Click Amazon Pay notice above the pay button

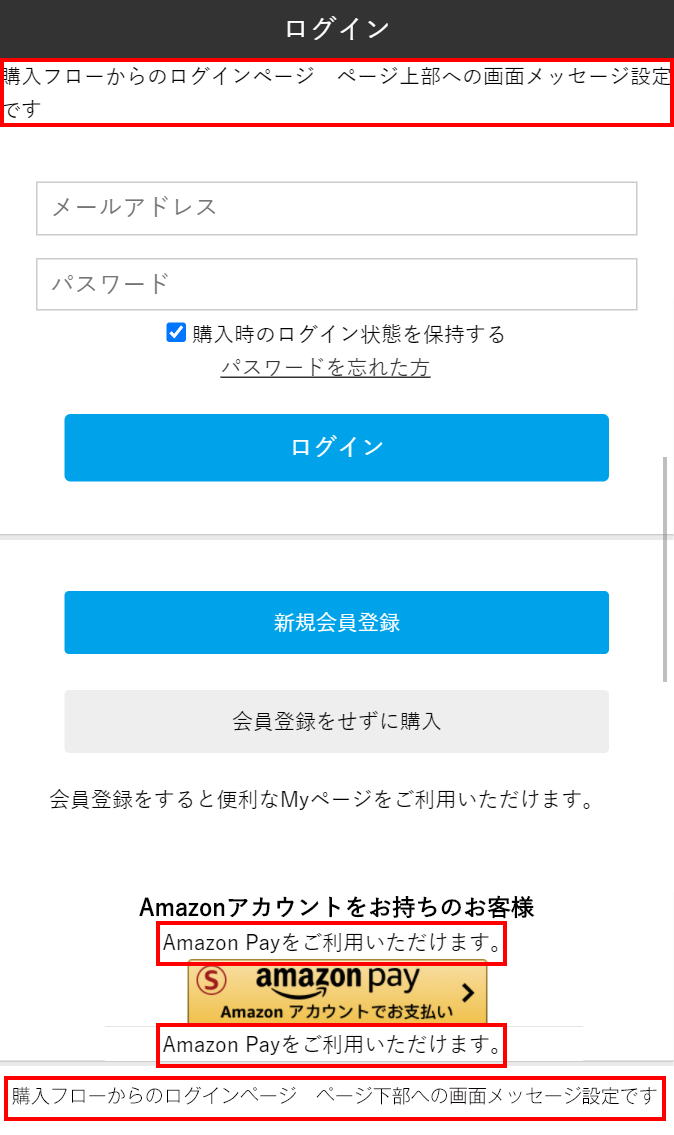pyautogui.click(x=332, y=943)
